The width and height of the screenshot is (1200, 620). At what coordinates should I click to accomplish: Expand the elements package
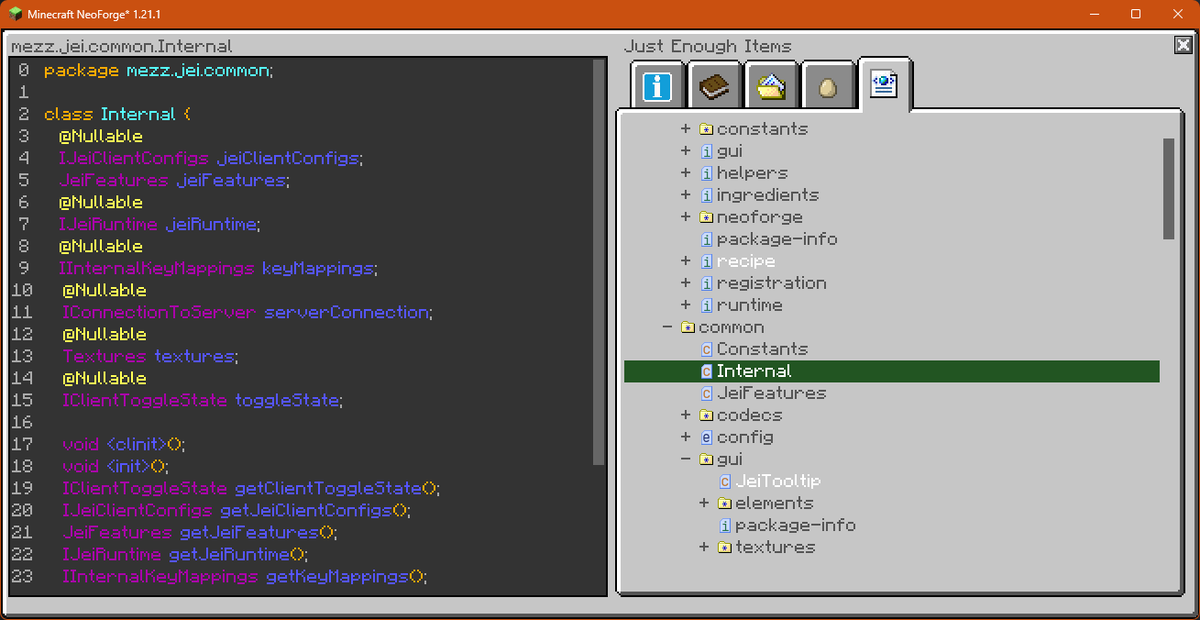[704, 503]
